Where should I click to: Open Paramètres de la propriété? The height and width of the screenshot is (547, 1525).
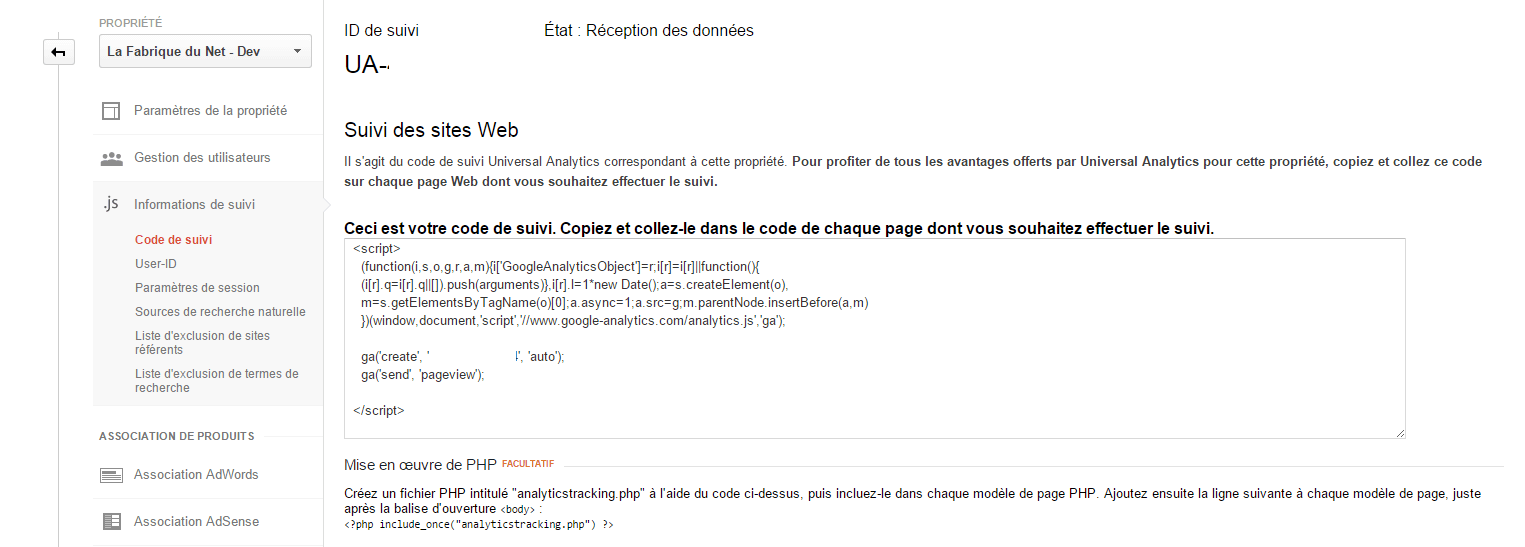pos(210,111)
